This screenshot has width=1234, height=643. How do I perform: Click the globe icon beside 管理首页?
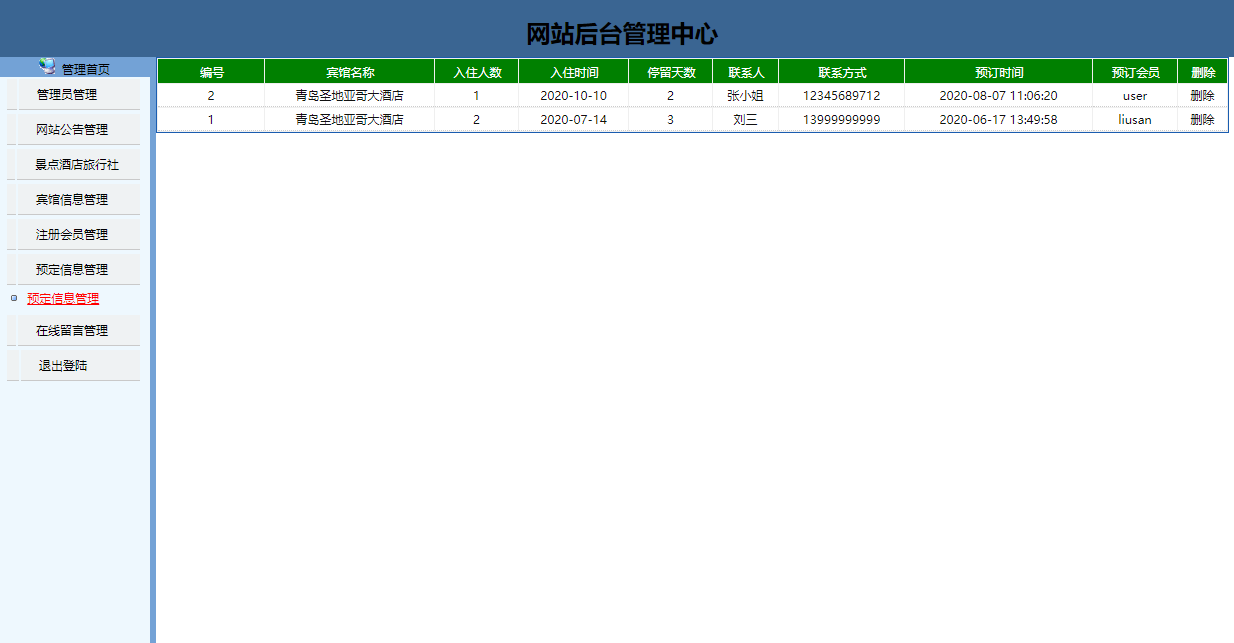coord(44,66)
